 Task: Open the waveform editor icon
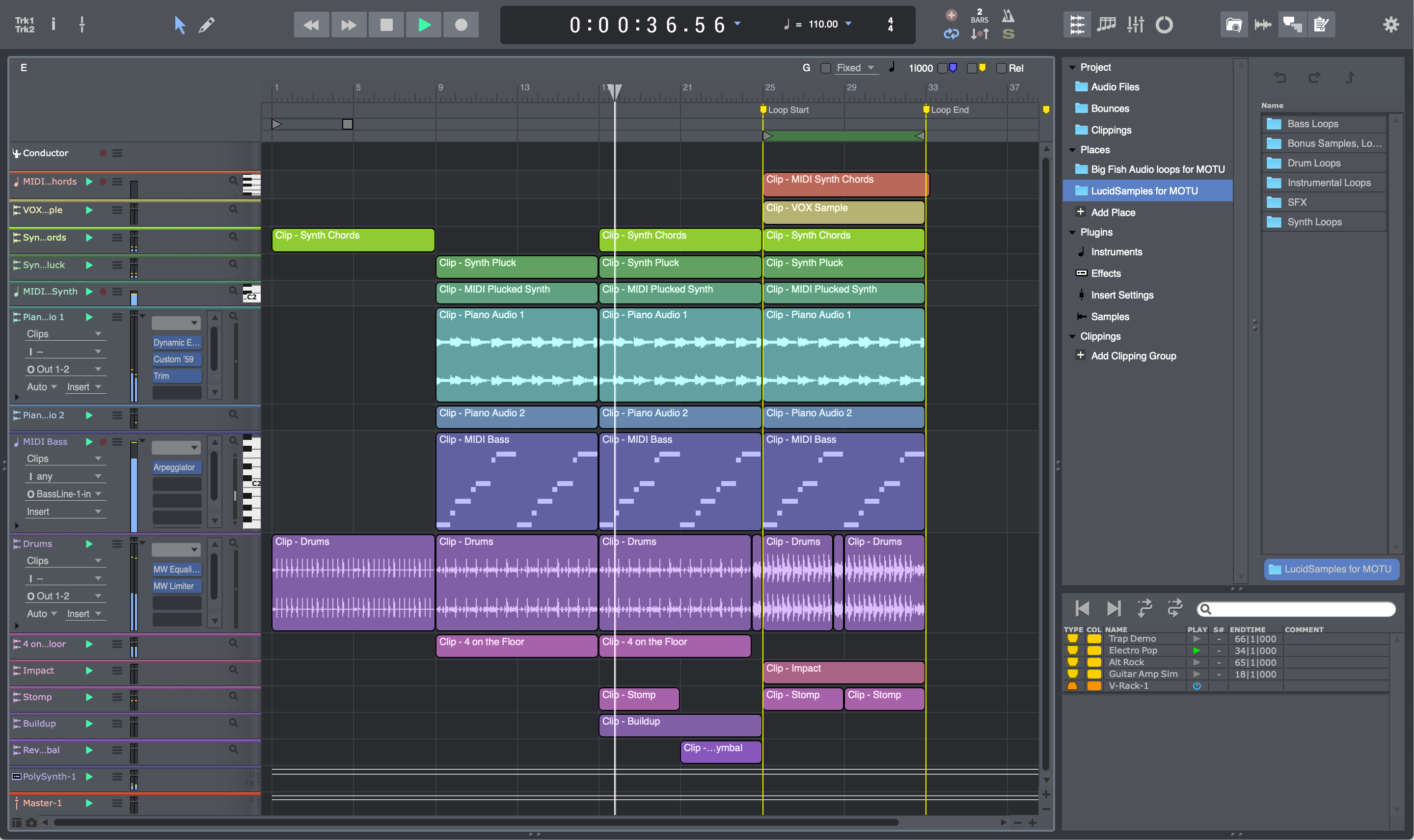(x=1263, y=25)
